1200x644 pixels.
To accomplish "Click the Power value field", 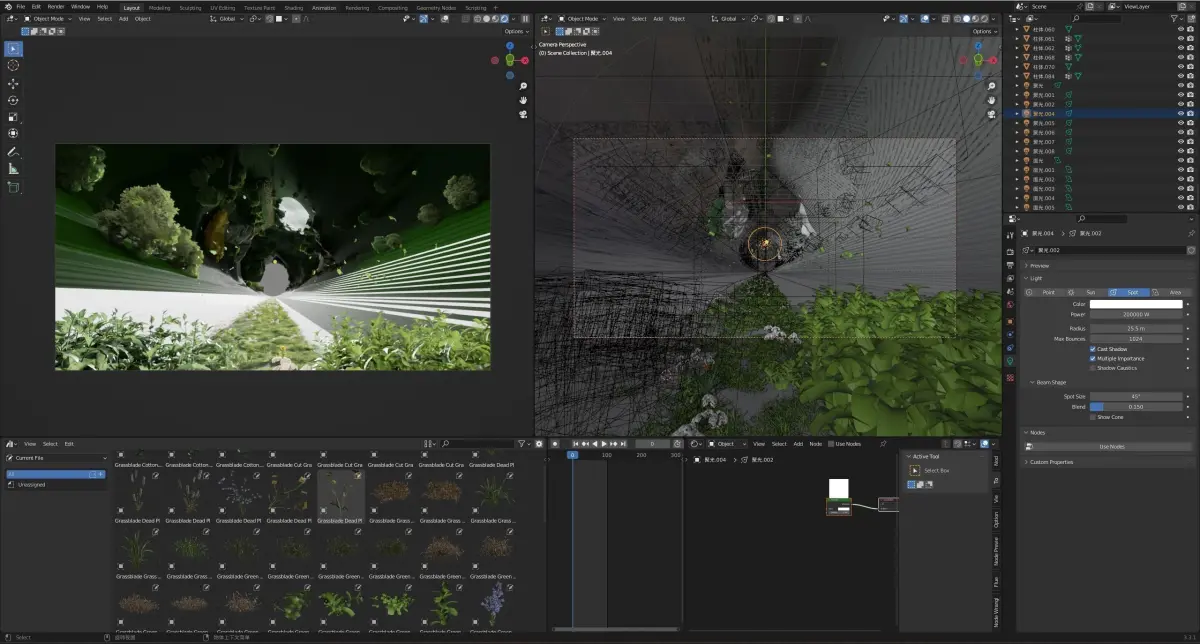I will (1135, 314).
